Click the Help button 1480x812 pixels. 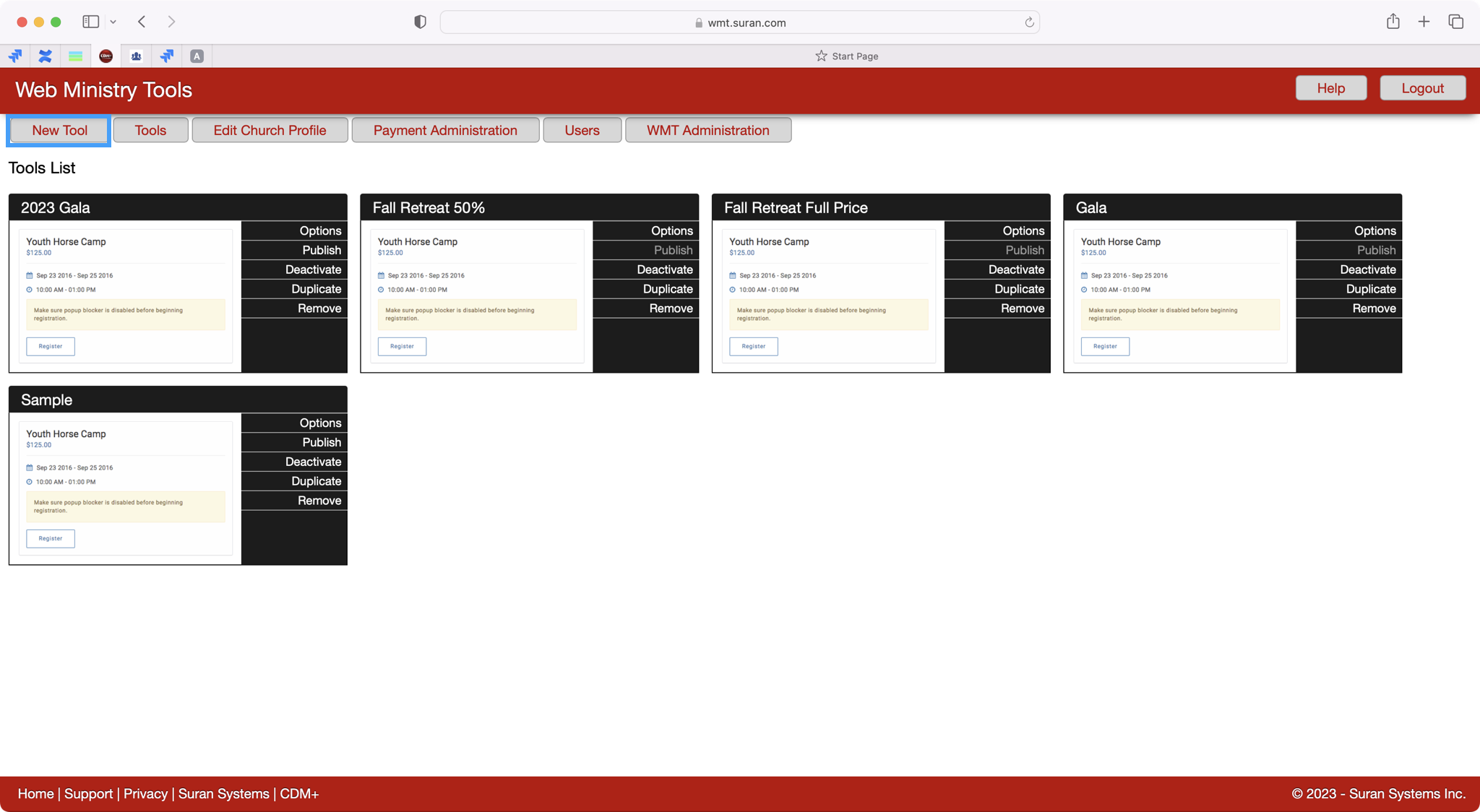pos(1330,88)
